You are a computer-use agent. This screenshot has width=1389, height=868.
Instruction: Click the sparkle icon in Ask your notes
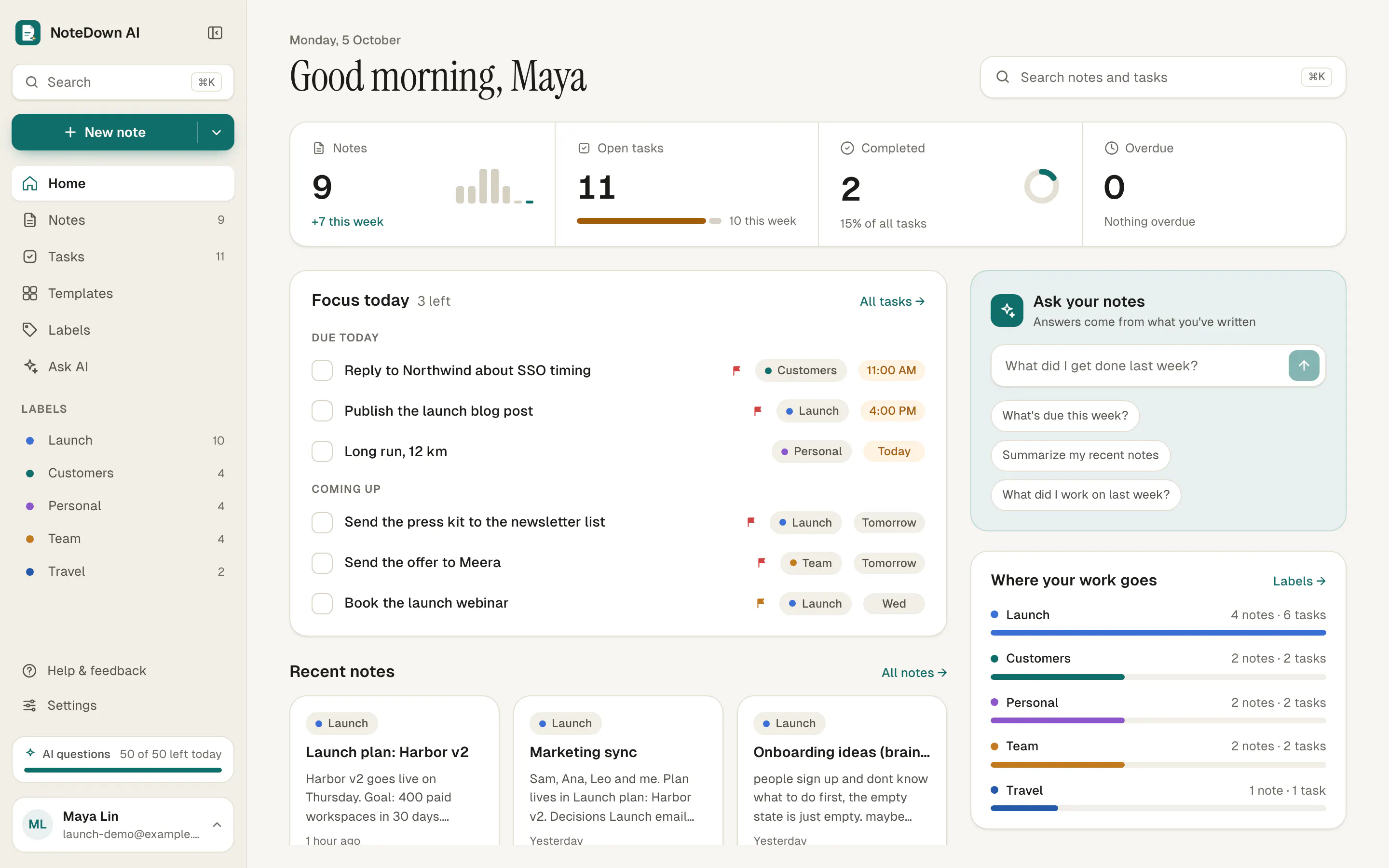[1007, 311]
